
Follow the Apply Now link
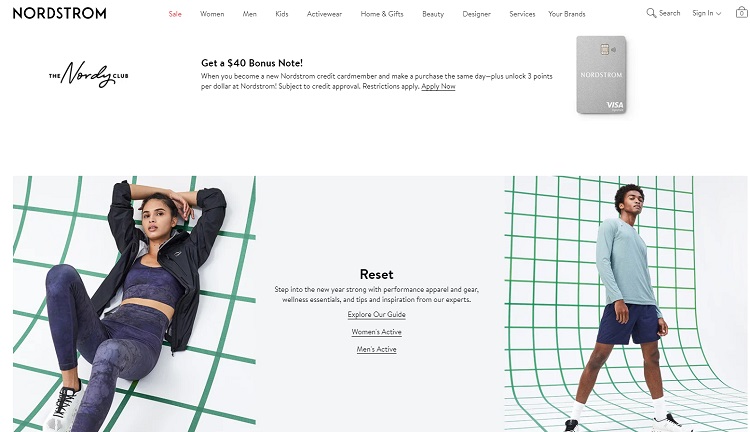[438, 87]
